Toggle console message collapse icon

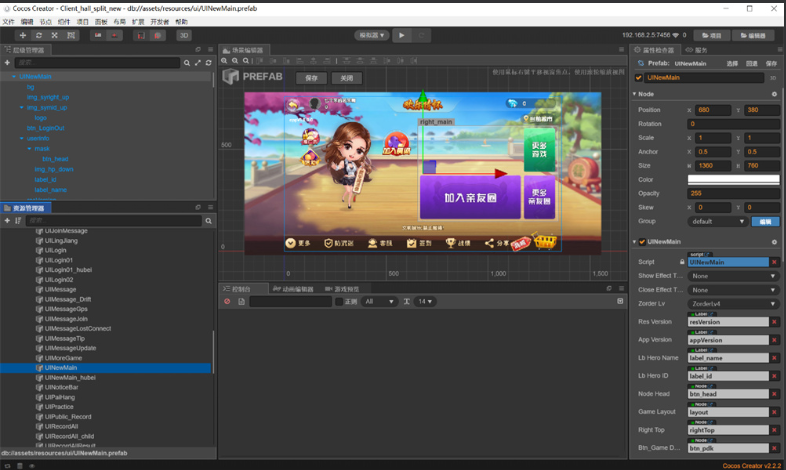pos(620,301)
